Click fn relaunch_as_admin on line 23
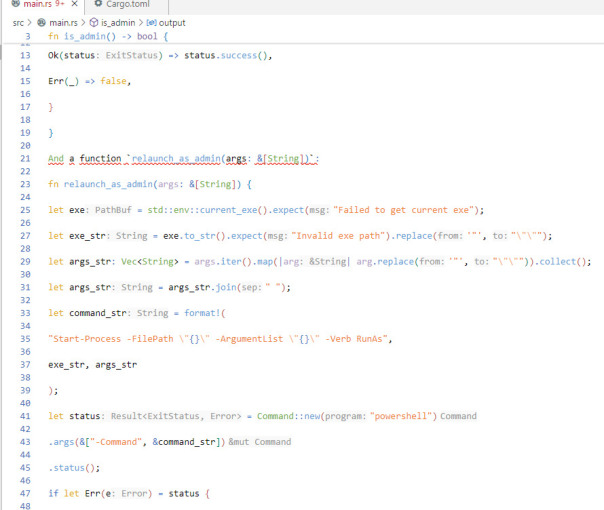The height and width of the screenshot is (510, 604). tap(100, 184)
